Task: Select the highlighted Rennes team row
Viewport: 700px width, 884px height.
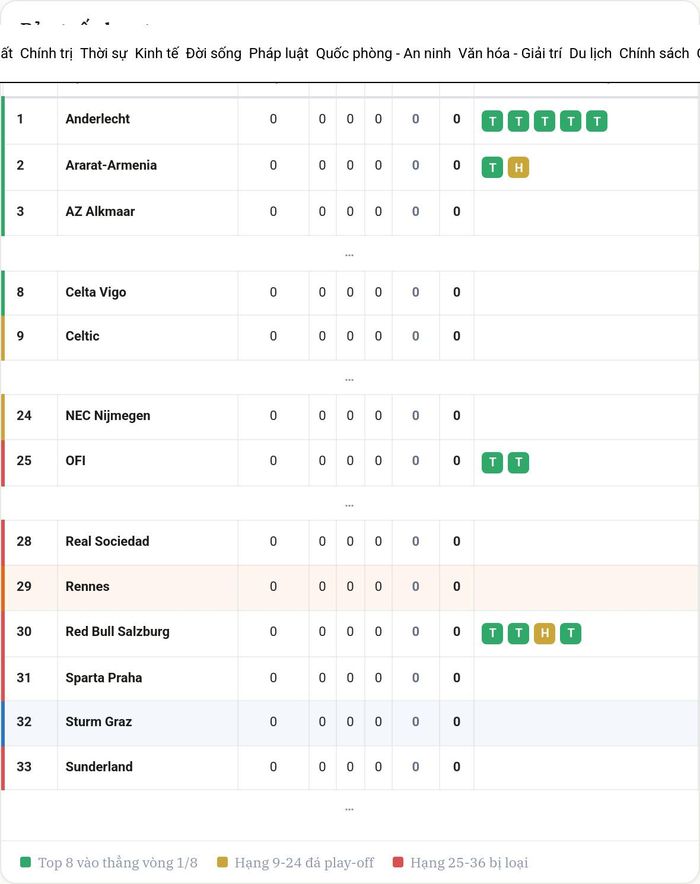Action: click(350, 587)
